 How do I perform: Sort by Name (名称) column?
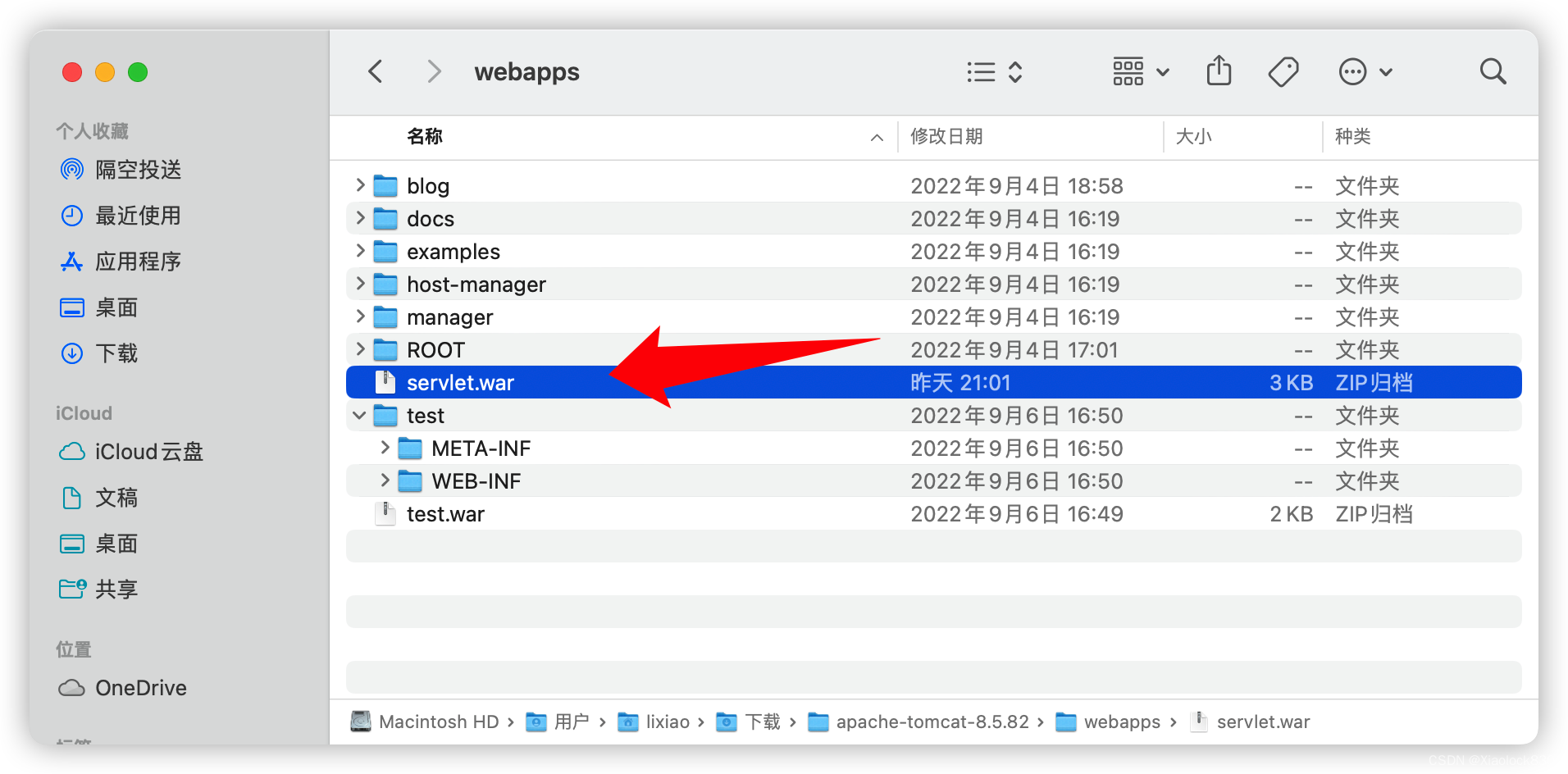point(425,136)
